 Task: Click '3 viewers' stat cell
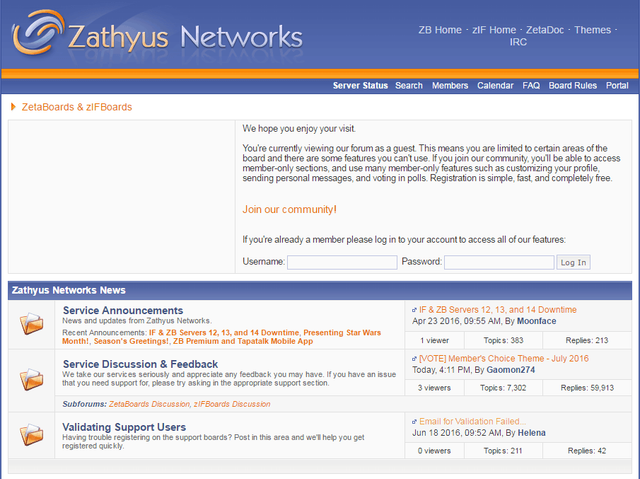coord(434,388)
